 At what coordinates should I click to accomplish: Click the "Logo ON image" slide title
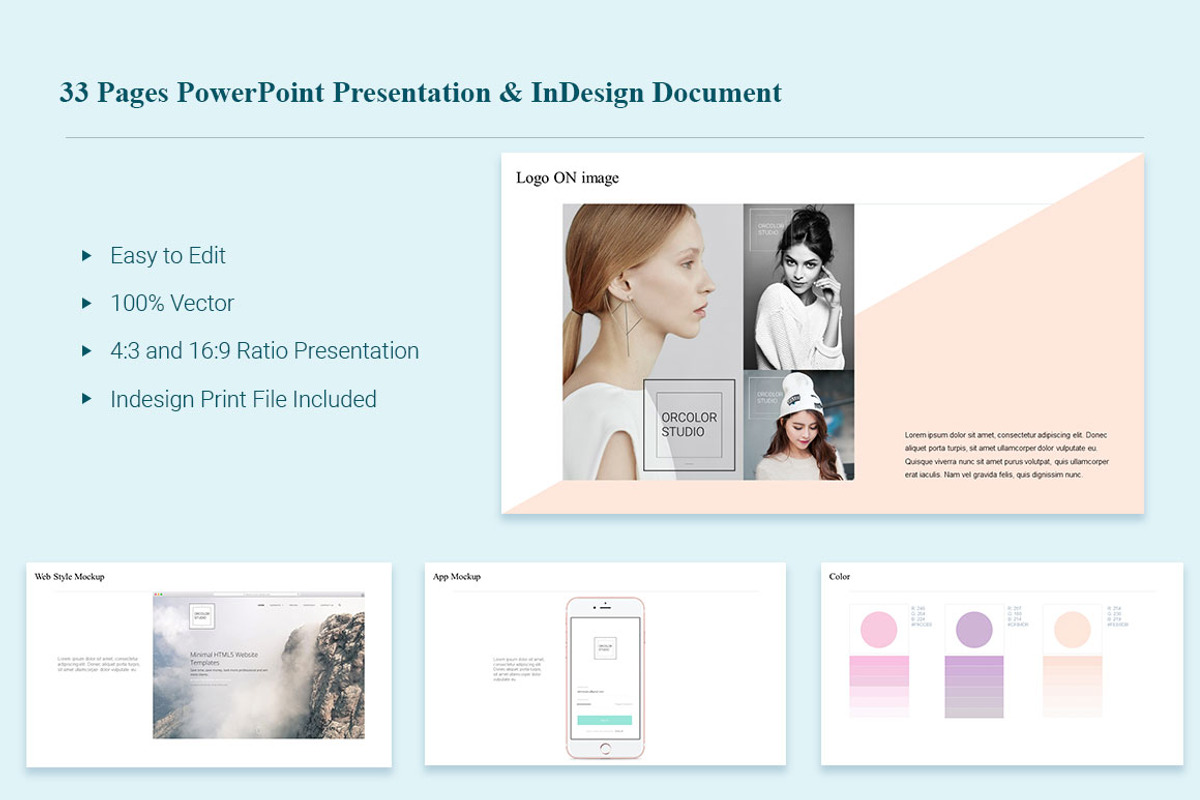[567, 178]
